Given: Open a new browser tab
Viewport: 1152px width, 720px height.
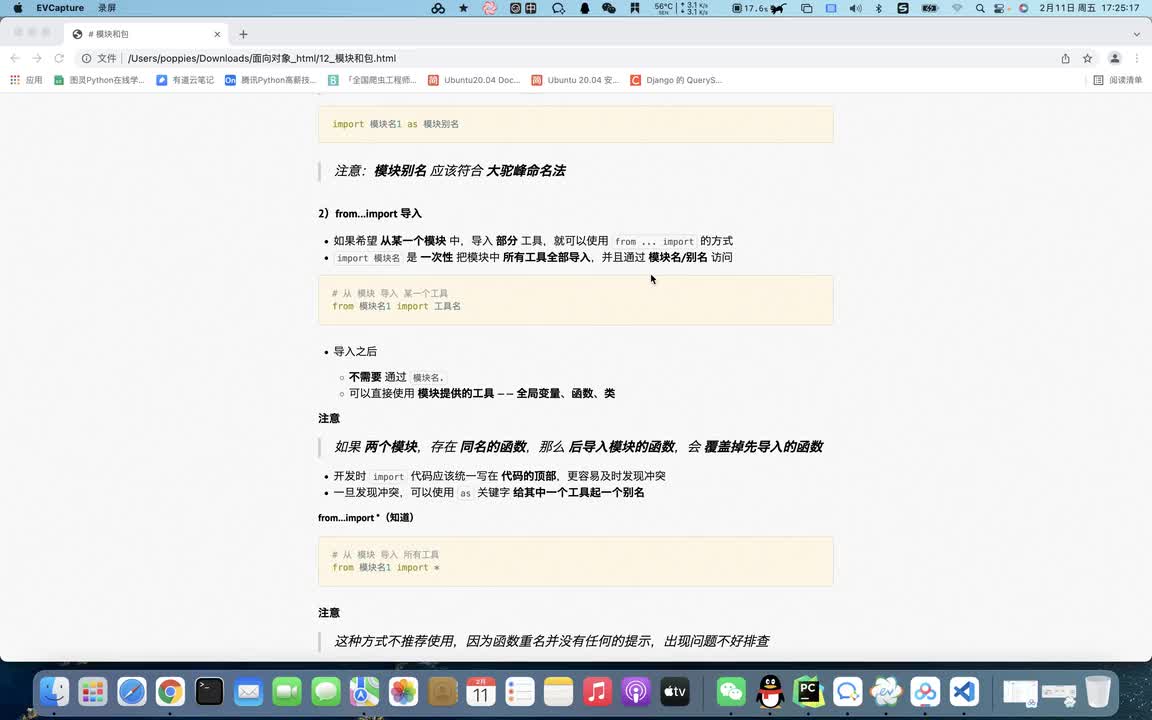Looking at the screenshot, I should click(243, 34).
